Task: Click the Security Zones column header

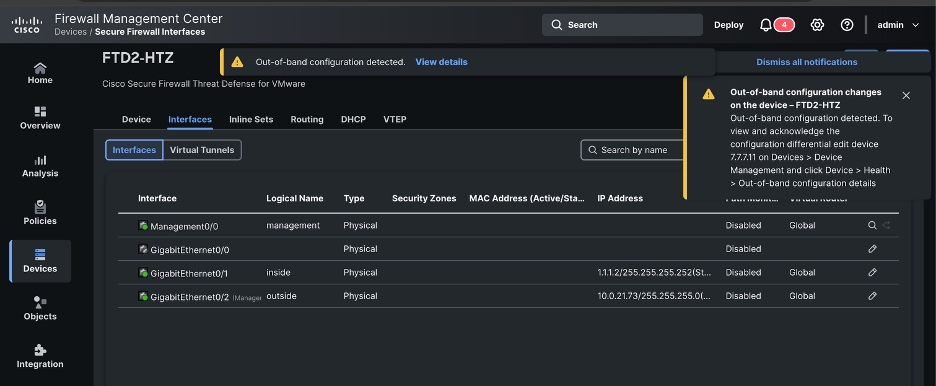Action: pos(424,198)
